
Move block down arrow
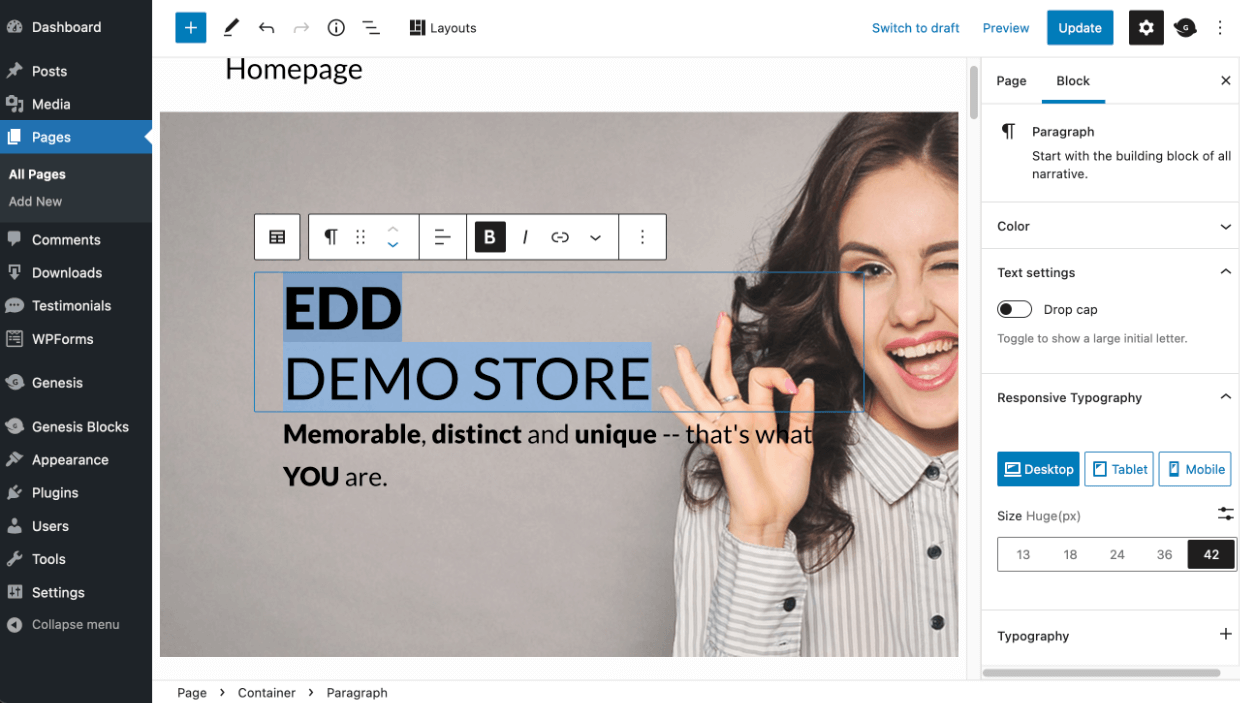click(x=393, y=245)
